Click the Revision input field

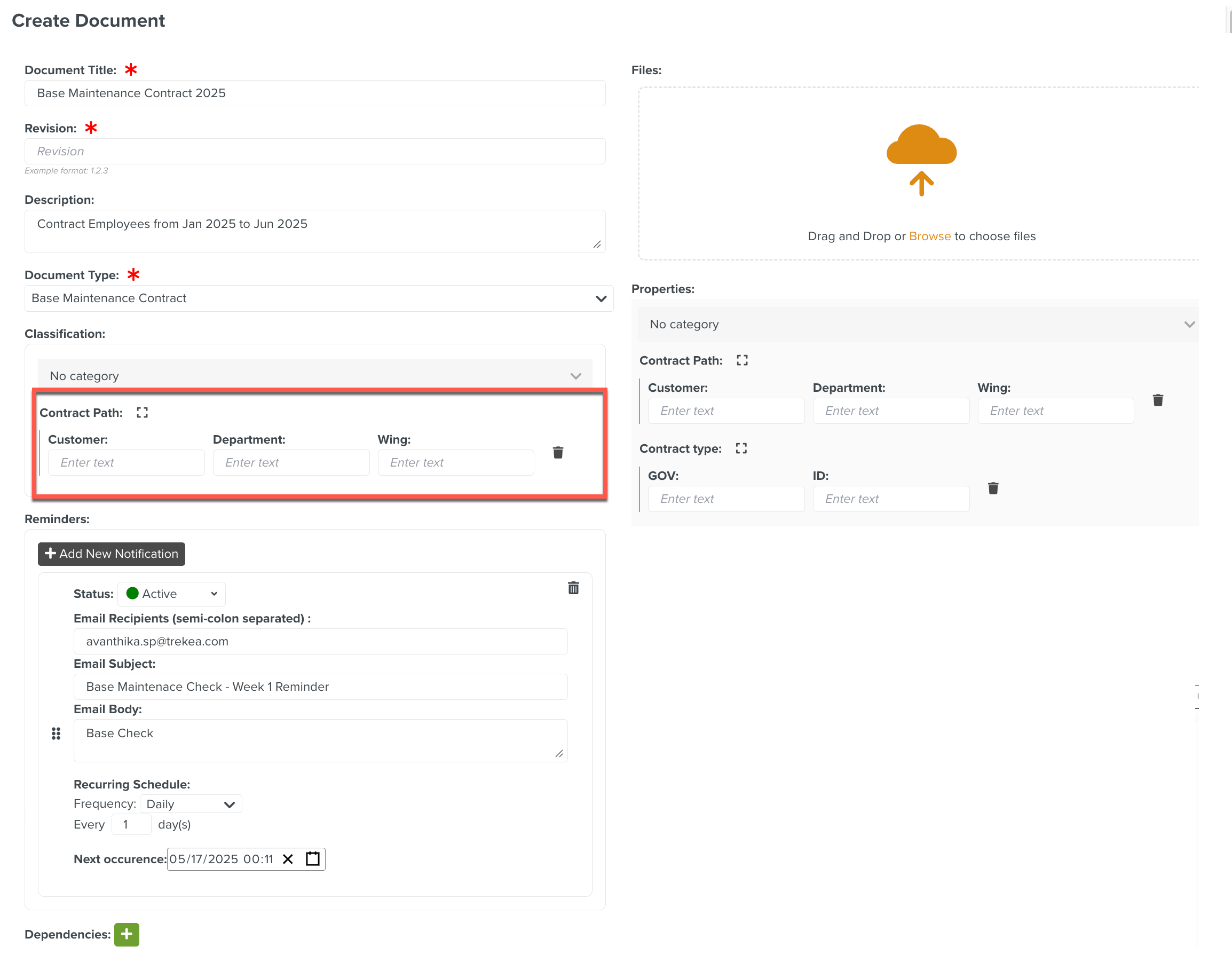coord(315,151)
